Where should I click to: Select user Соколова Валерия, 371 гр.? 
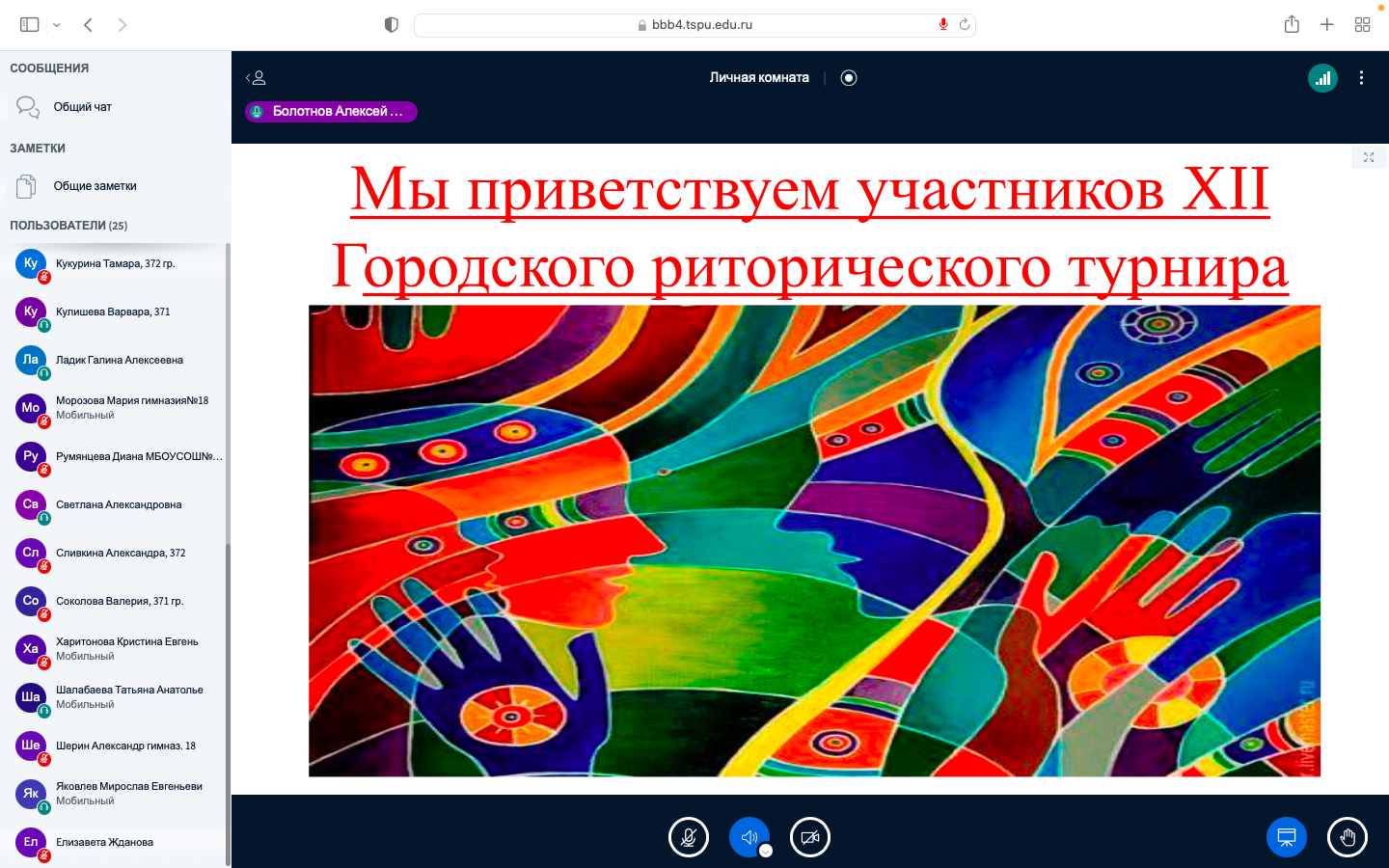114,601
